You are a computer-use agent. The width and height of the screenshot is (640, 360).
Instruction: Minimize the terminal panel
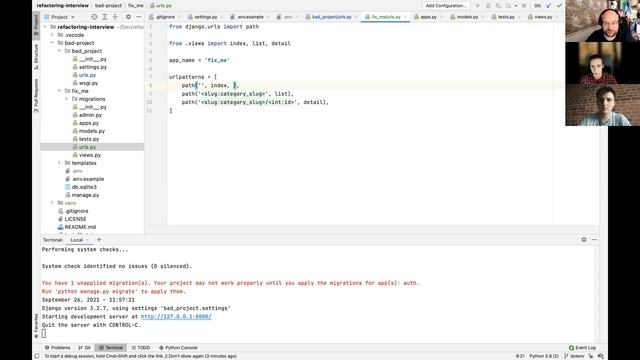594,240
